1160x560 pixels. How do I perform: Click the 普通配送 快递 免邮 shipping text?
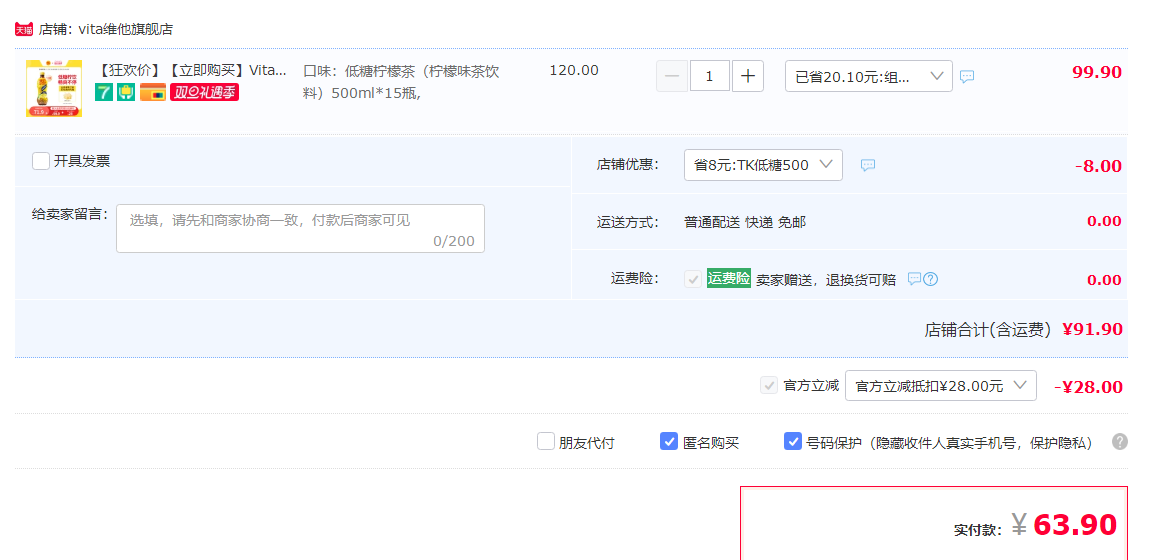[x=745, y=222]
